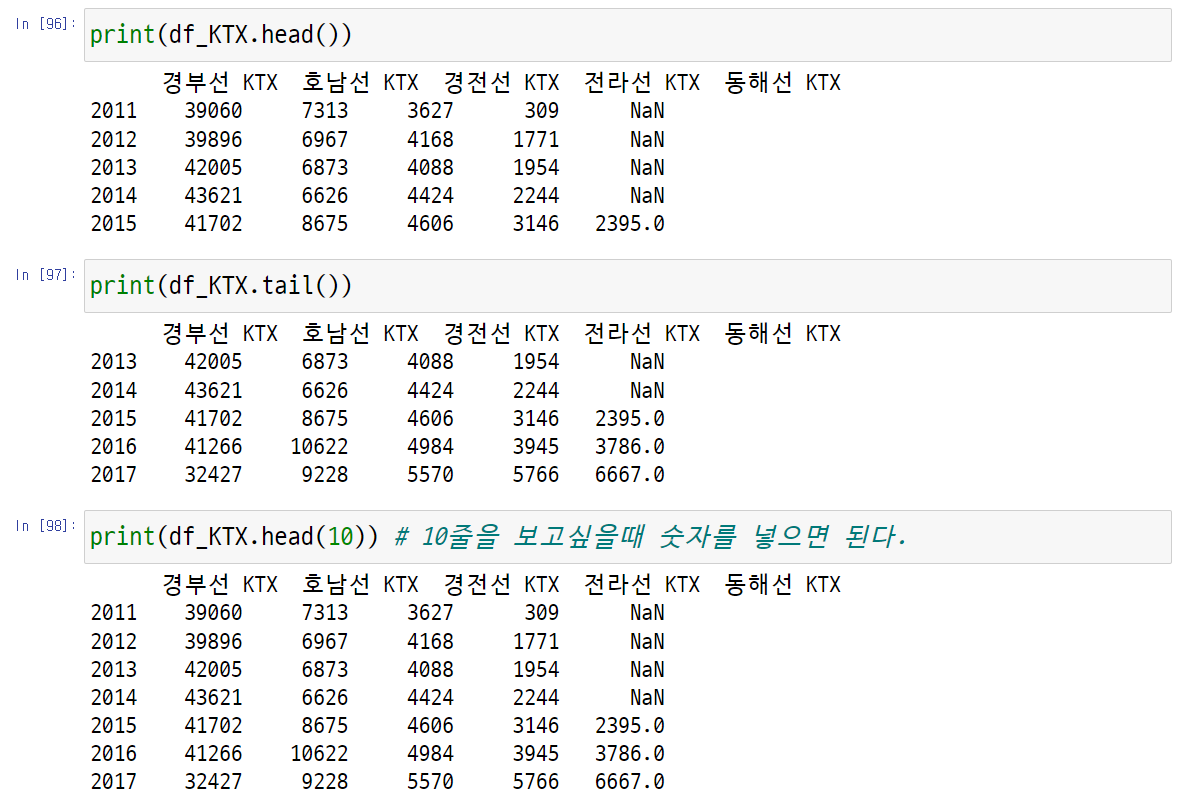Click '경부선 KTX' header in In [96] output
Image resolution: width=1180 pixels, height=796 pixels.
tap(220, 82)
